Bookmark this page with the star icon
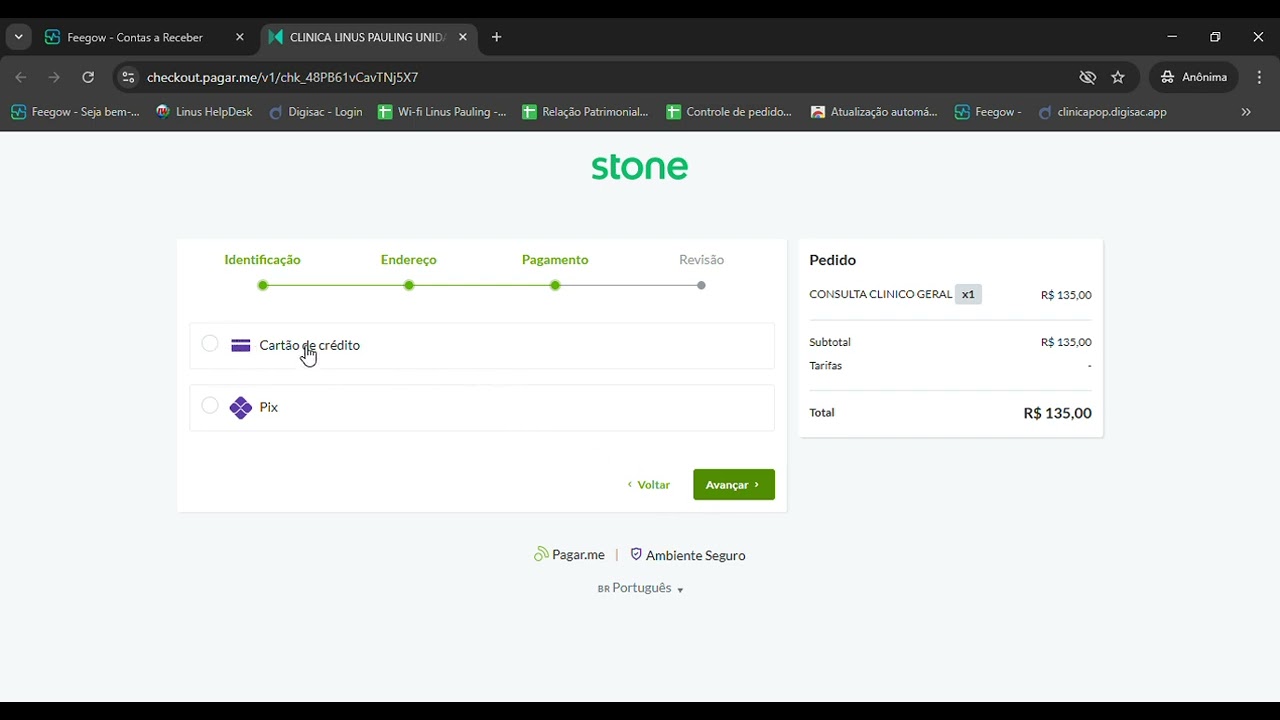Image resolution: width=1280 pixels, height=720 pixels. 1118,77
